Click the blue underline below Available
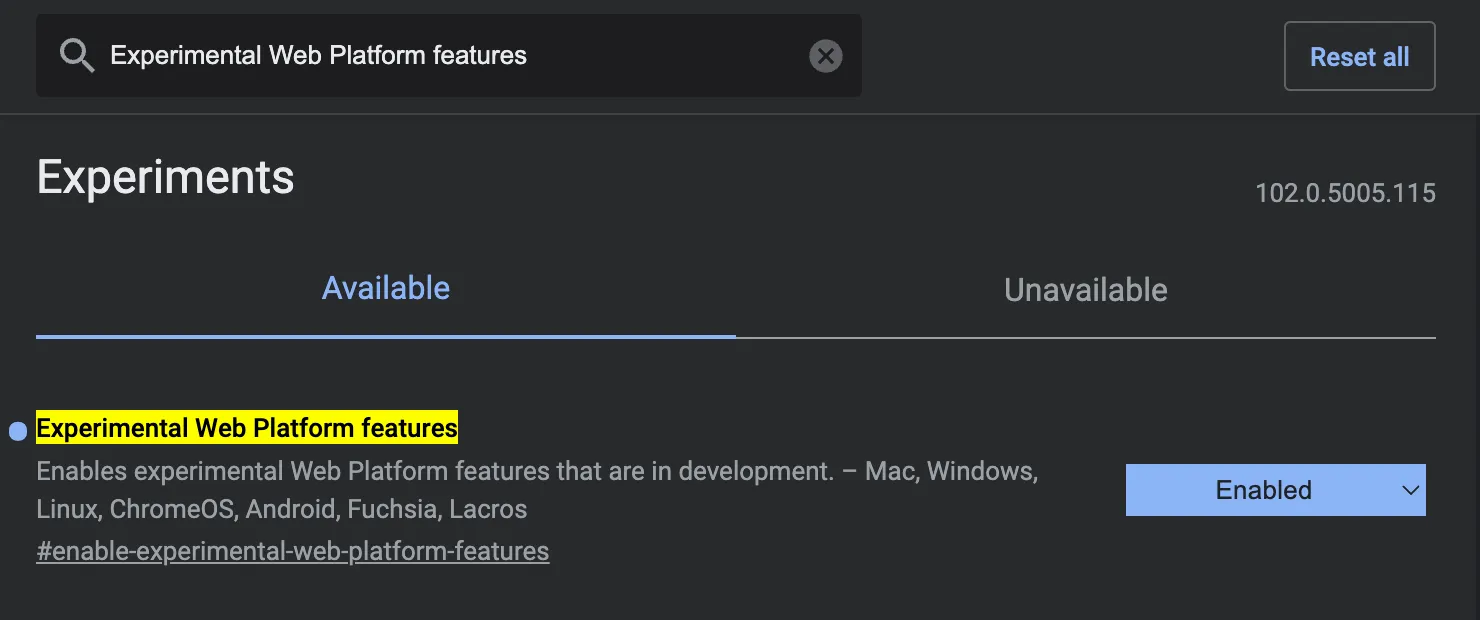 (x=386, y=338)
